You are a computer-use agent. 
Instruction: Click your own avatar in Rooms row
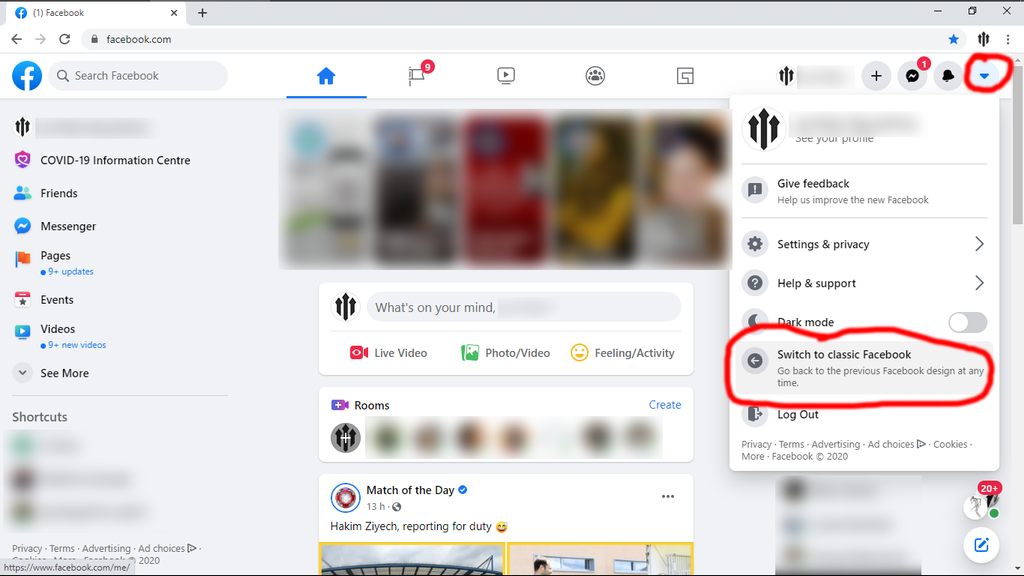coord(345,438)
